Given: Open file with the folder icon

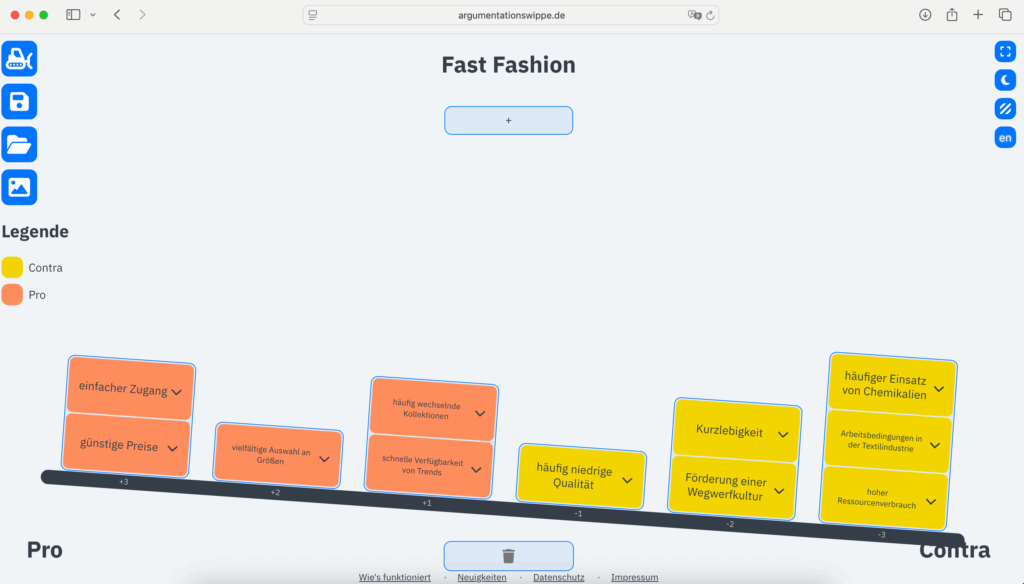Looking at the screenshot, I should pyautogui.click(x=19, y=145).
